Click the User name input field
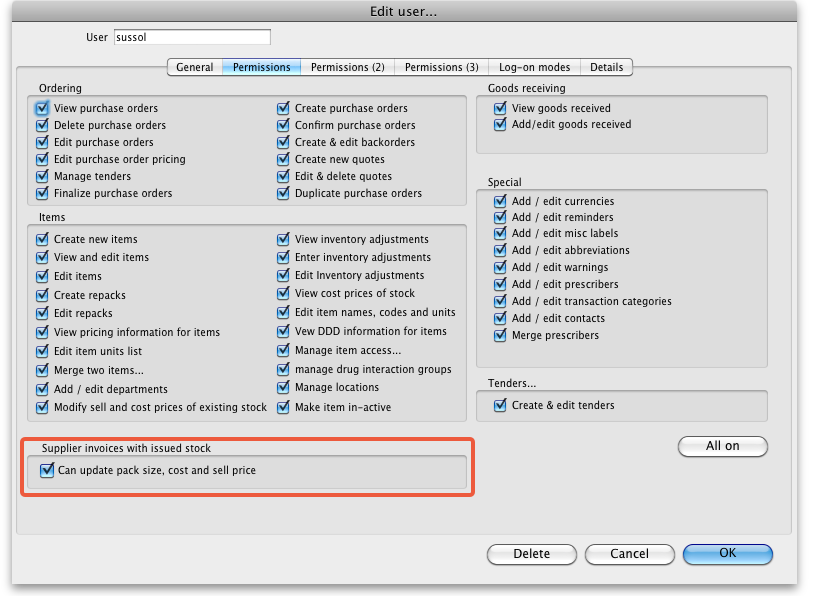 pyautogui.click(x=192, y=37)
